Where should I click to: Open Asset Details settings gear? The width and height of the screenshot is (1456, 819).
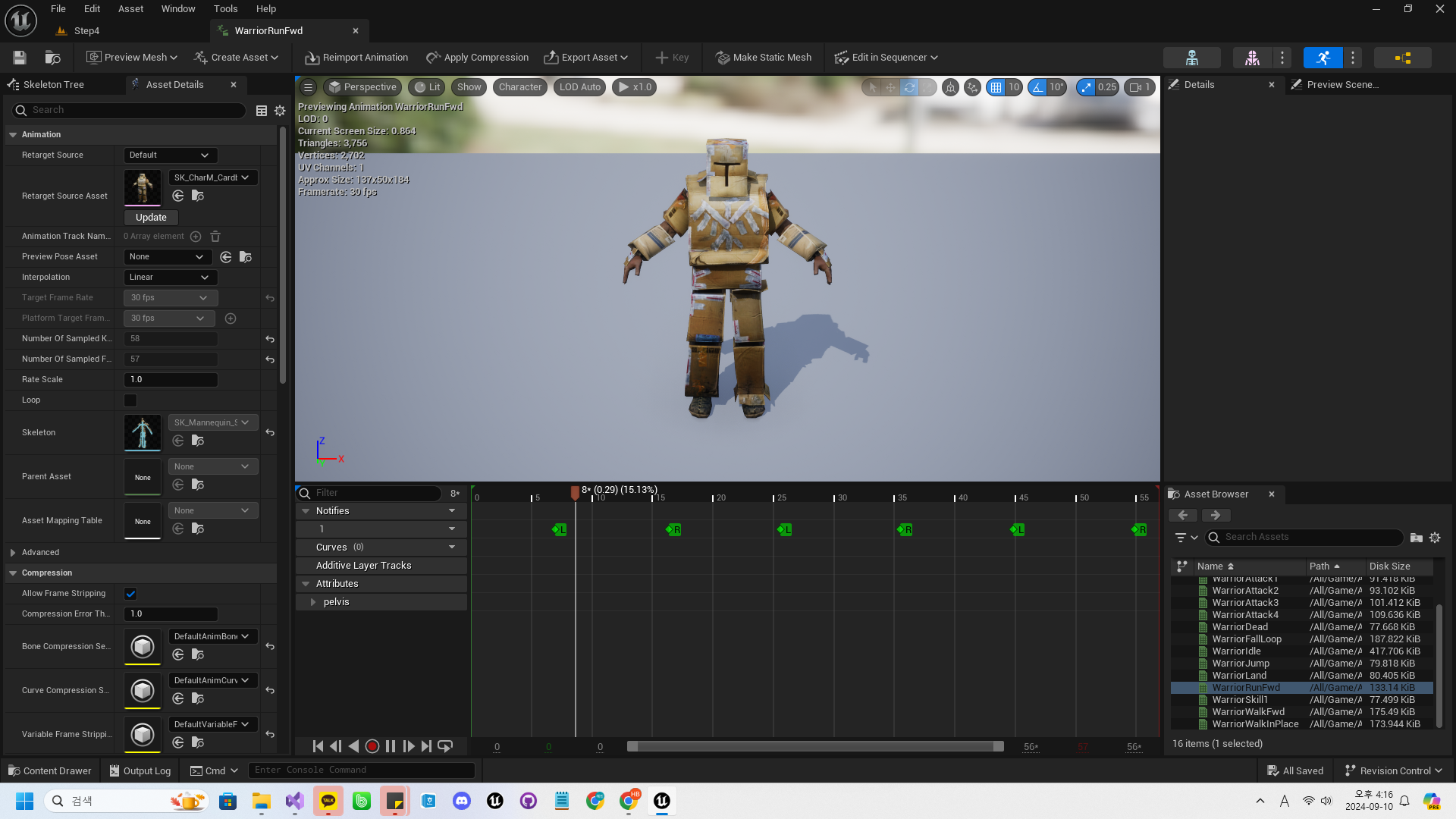coord(280,111)
